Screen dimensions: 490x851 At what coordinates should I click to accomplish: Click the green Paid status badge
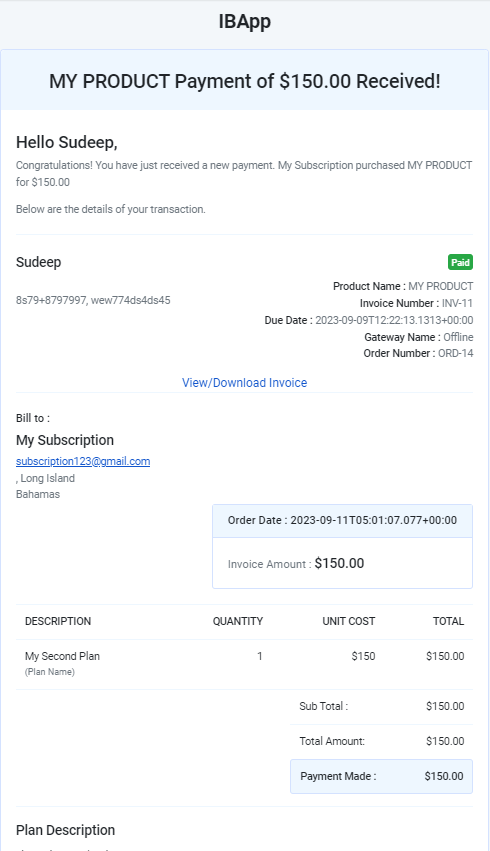coord(460,262)
